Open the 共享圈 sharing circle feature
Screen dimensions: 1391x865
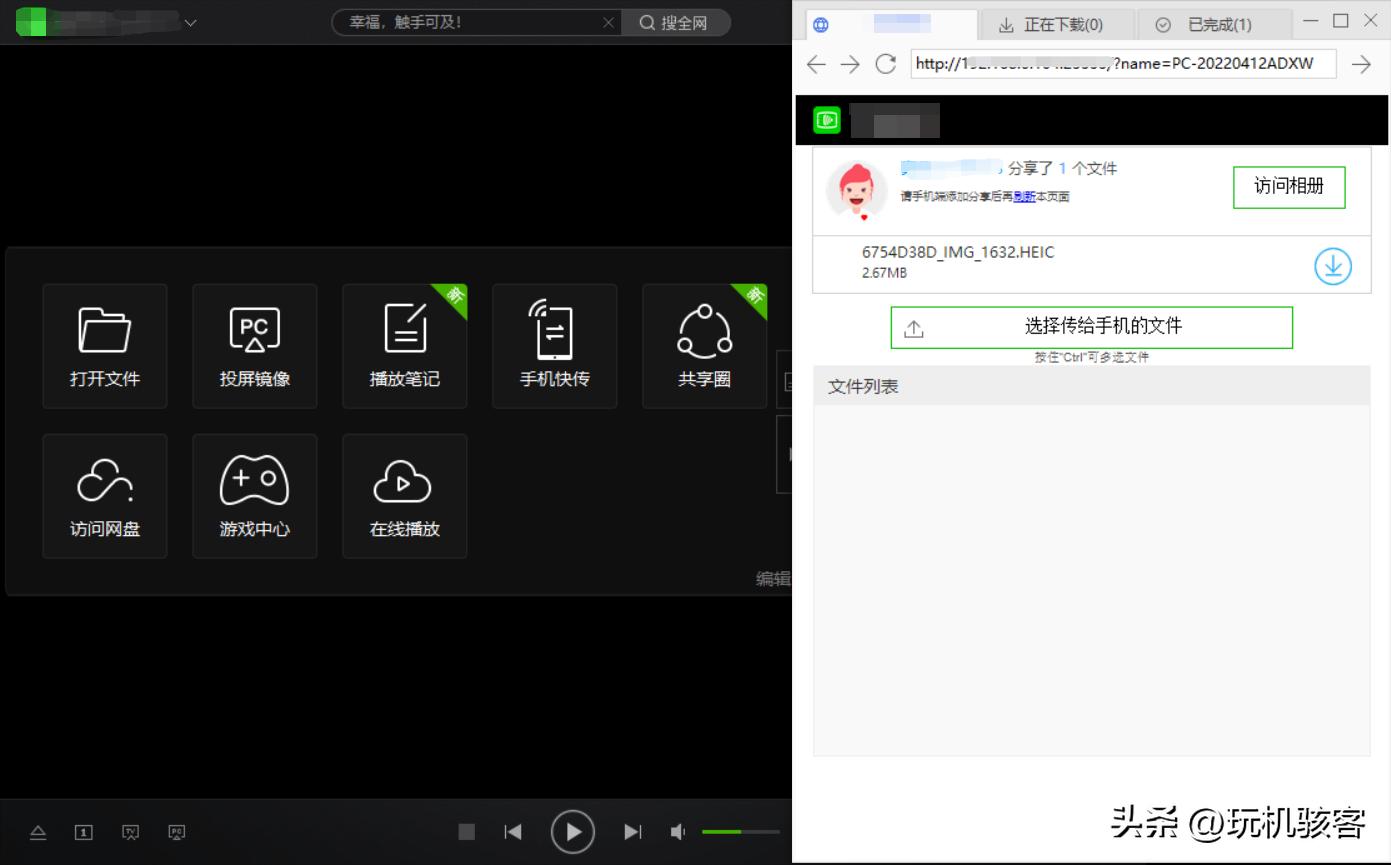[704, 345]
